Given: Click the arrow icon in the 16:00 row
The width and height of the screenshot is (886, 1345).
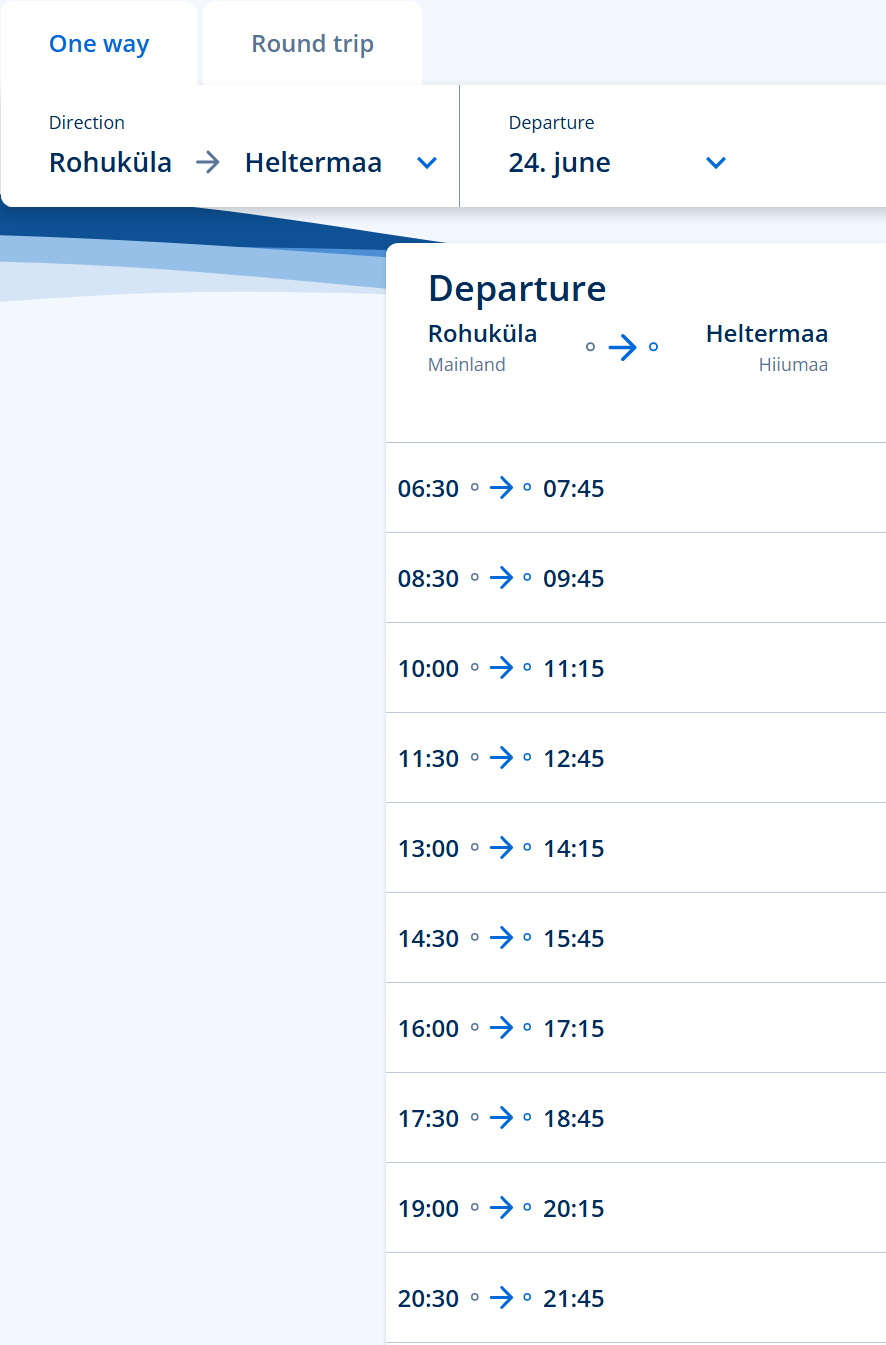Looking at the screenshot, I should tap(501, 1028).
